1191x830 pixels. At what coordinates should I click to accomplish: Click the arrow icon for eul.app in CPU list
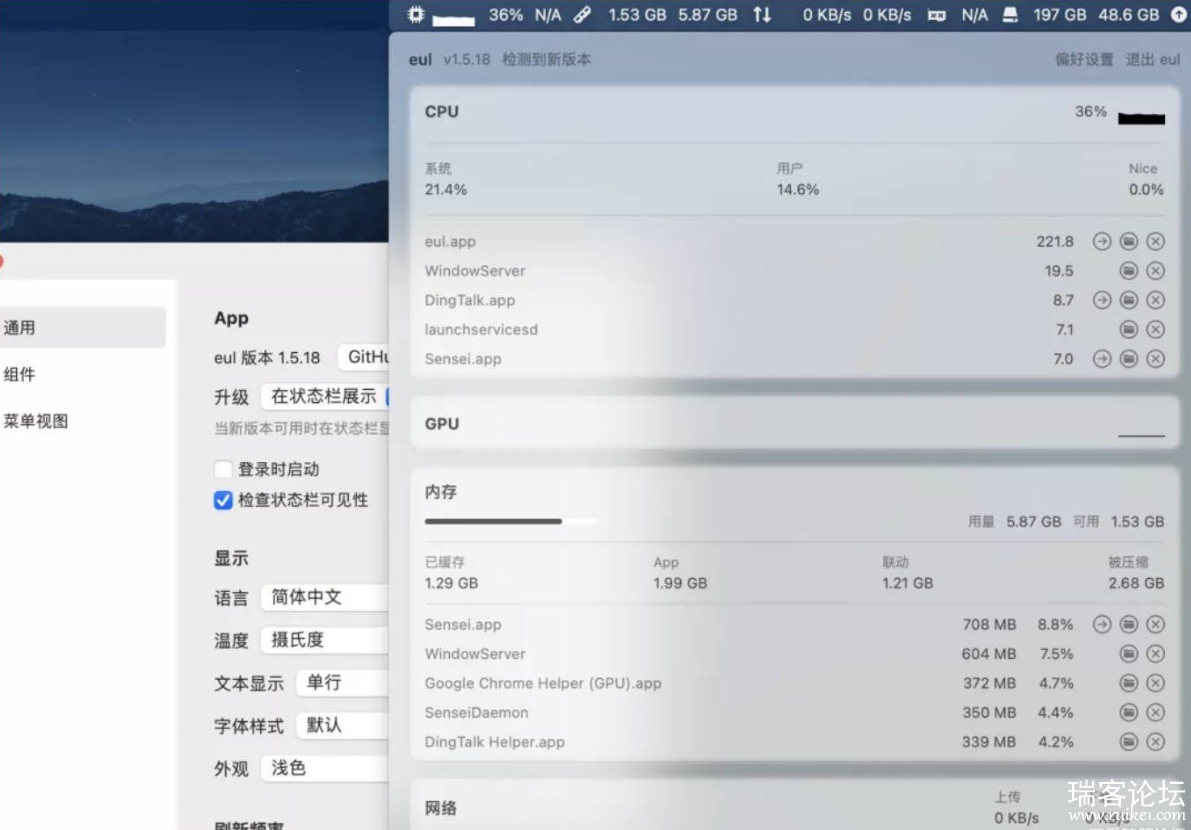1102,242
